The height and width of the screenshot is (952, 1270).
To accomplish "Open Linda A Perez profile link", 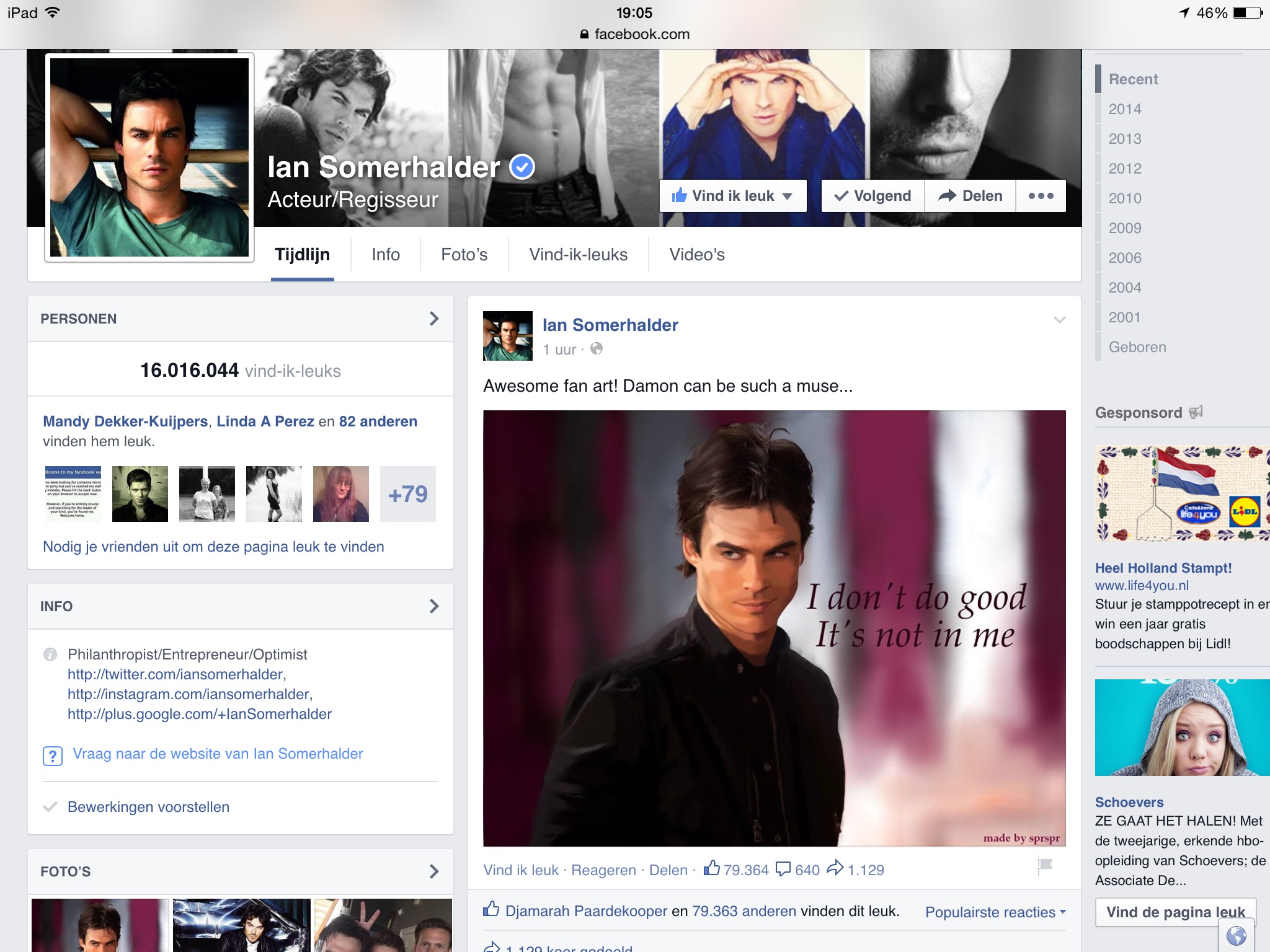I will [265, 421].
